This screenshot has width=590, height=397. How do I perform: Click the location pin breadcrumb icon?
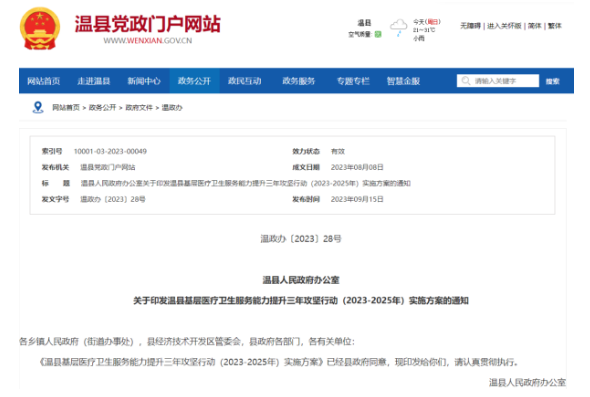click(x=38, y=107)
